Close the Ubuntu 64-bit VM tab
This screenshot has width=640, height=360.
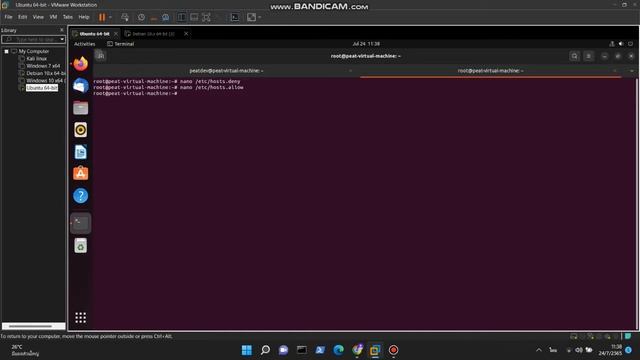pos(116,33)
